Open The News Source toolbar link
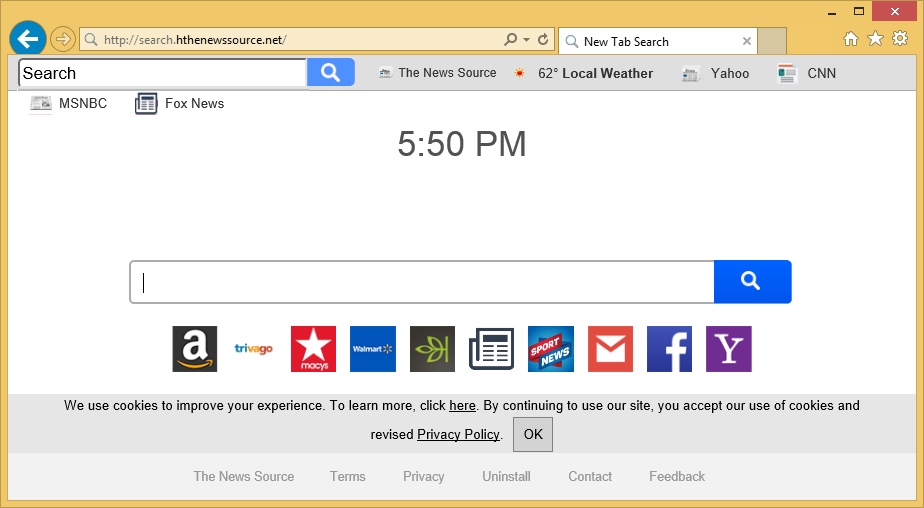This screenshot has width=924, height=508. pyautogui.click(x=437, y=73)
